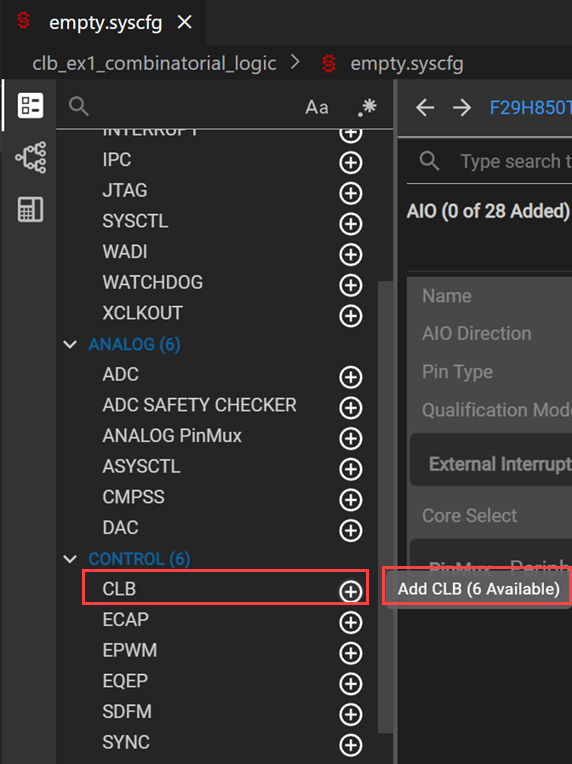Add an ADC instance via plus icon
572x764 pixels.
pyautogui.click(x=350, y=378)
